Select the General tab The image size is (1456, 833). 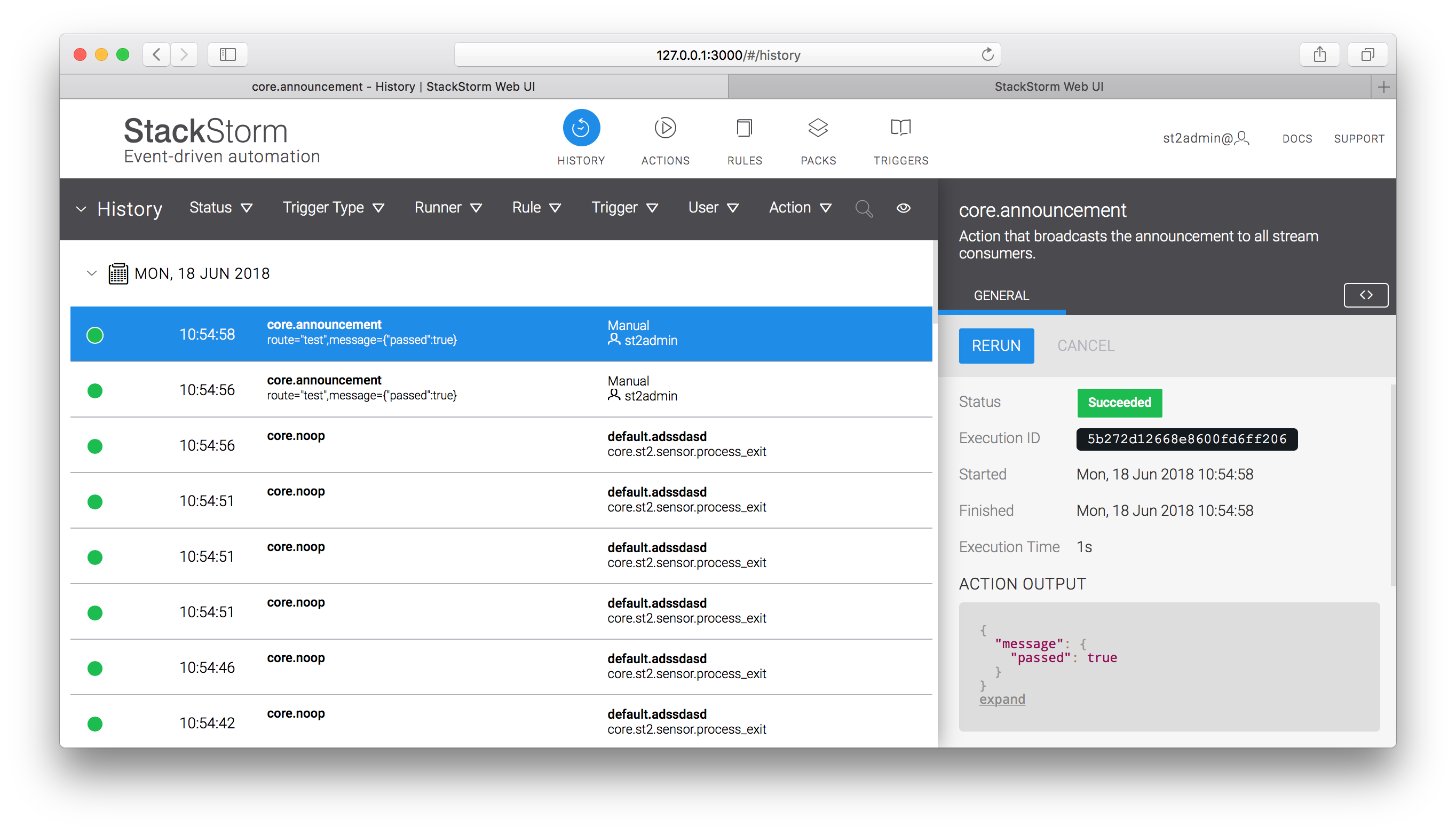point(1001,296)
